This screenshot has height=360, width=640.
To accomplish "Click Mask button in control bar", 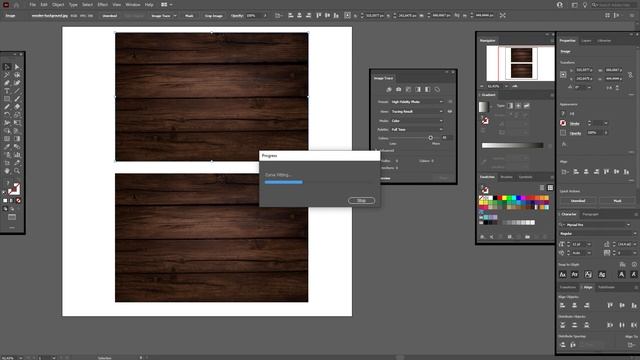I will point(189,16).
